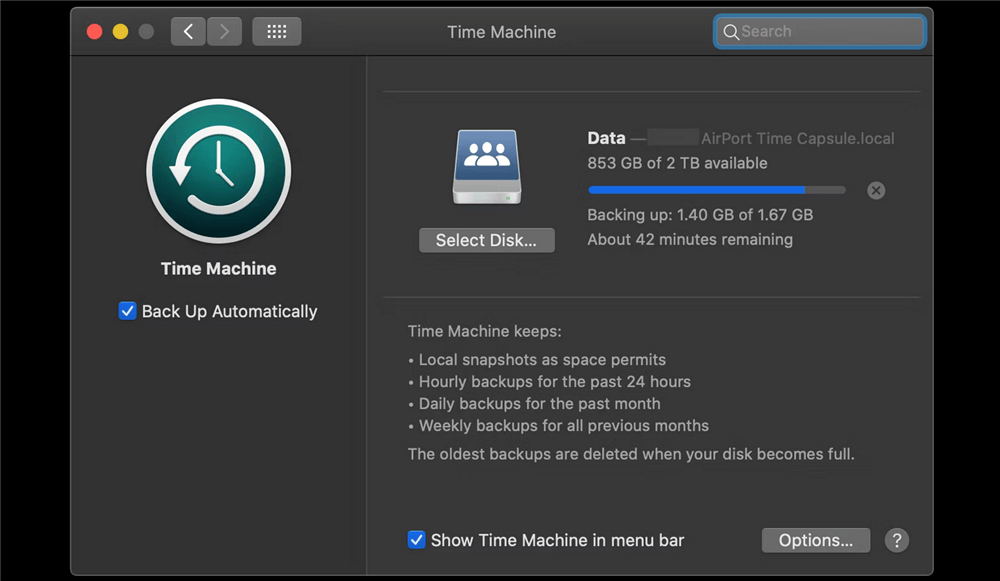Disable Back Up Automatically checkbox
The height and width of the screenshot is (581, 1000).
(x=127, y=311)
